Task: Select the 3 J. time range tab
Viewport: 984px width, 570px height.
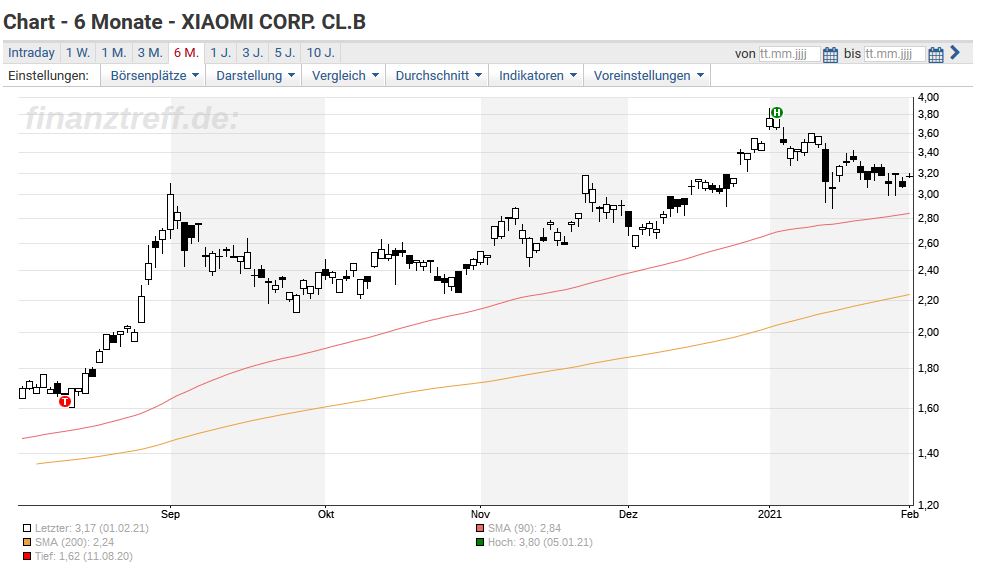Action: tap(253, 53)
